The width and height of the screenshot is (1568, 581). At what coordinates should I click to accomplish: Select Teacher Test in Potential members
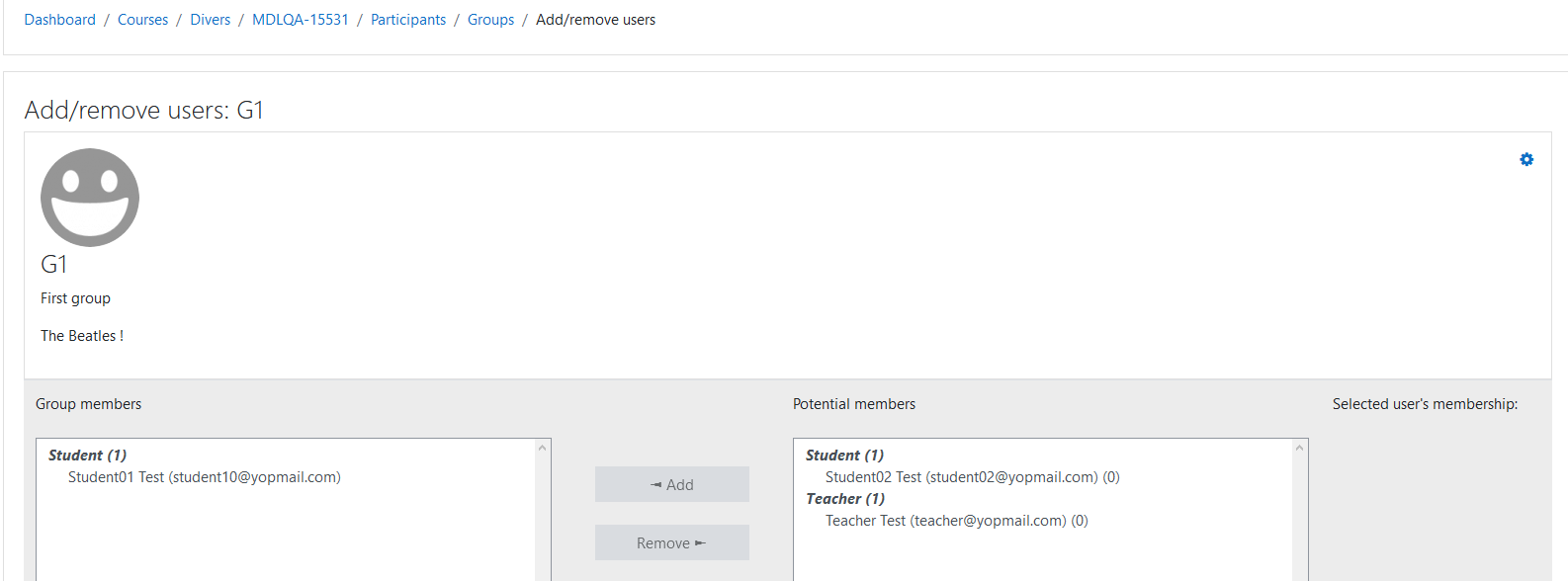[957, 521]
